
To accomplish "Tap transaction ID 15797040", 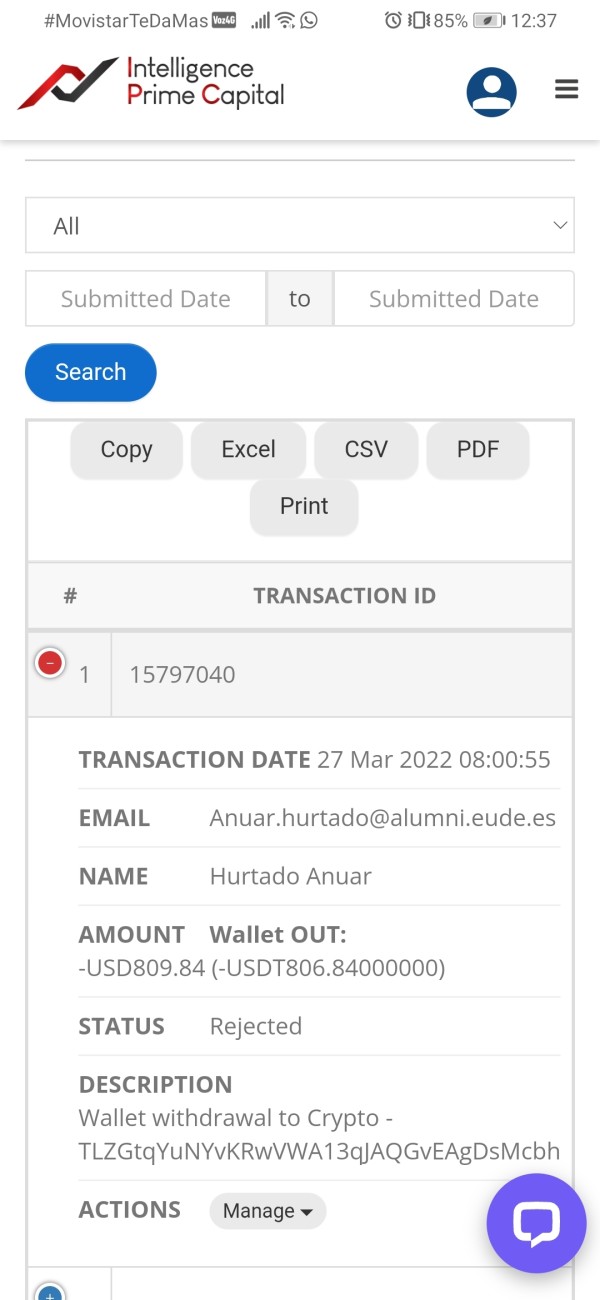I will tap(182, 675).
